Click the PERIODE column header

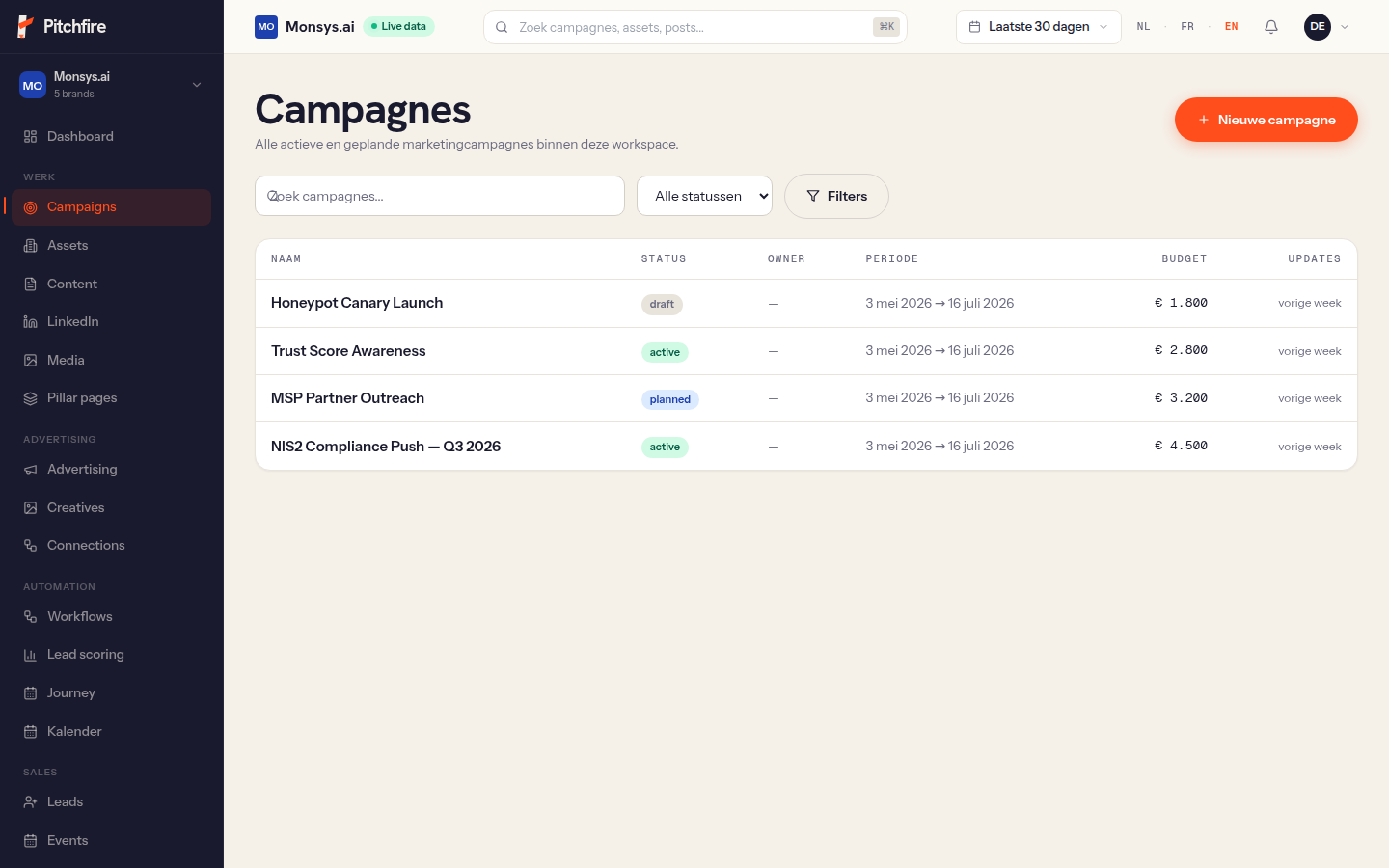(x=892, y=259)
